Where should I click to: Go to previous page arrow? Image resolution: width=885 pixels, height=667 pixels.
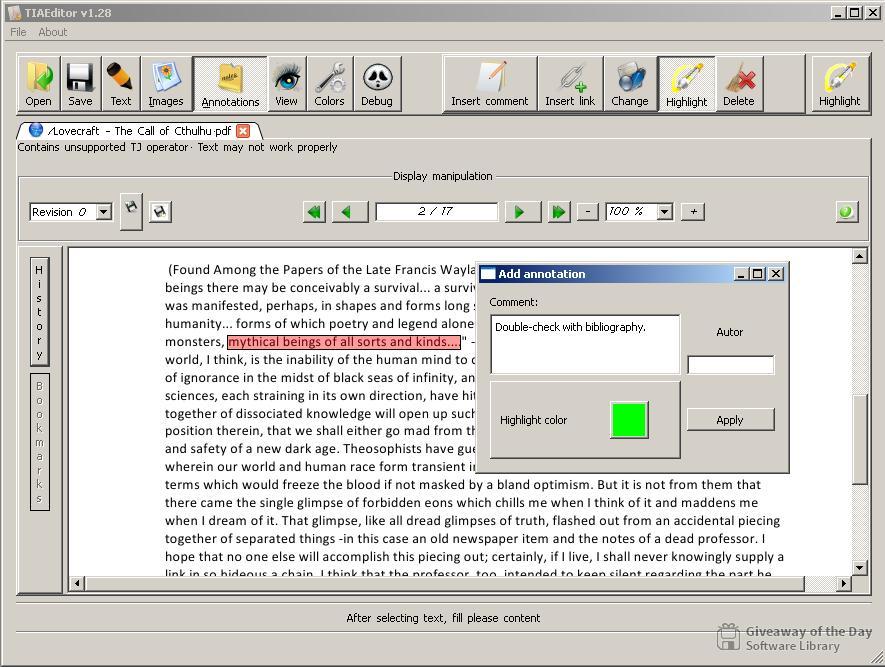350,212
